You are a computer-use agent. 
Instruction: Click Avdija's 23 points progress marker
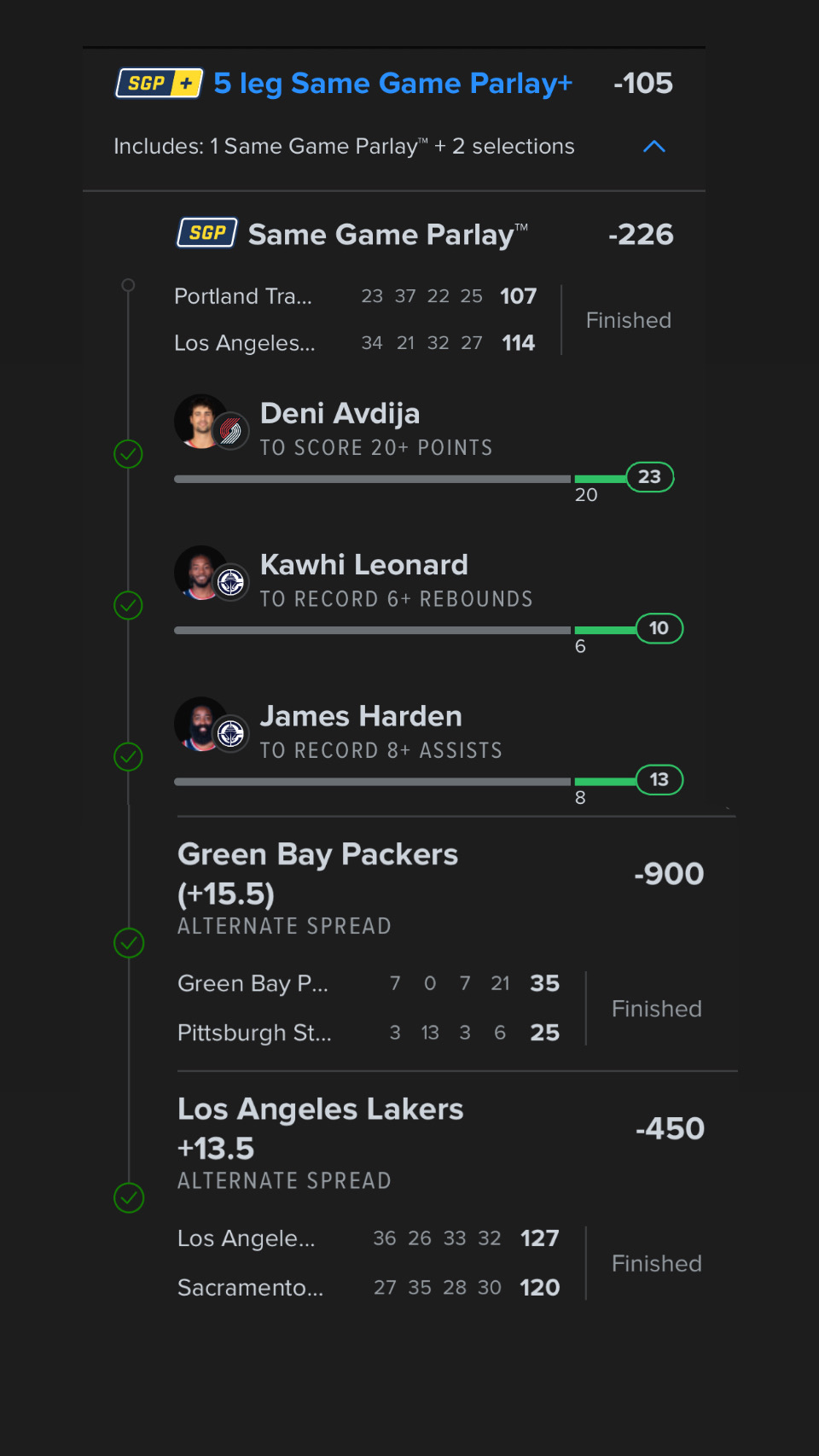pyautogui.click(x=650, y=477)
